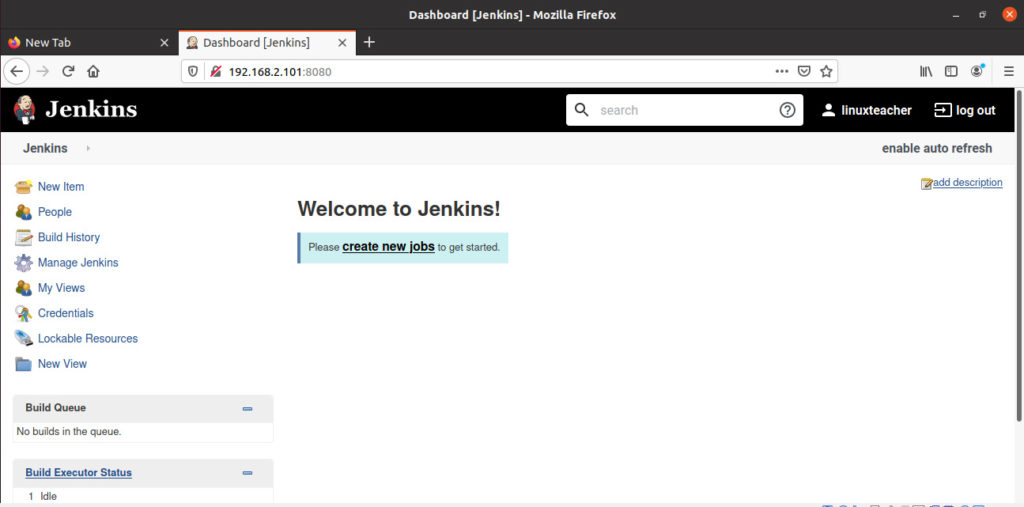Screen dimensions: 1024x507
Task: Collapse the Build Queue panel
Action: click(248, 408)
